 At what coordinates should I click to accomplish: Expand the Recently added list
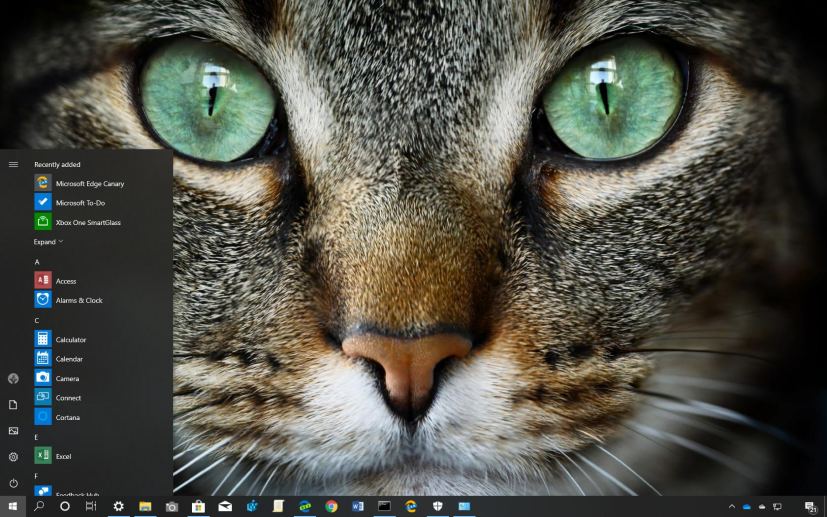(x=48, y=242)
